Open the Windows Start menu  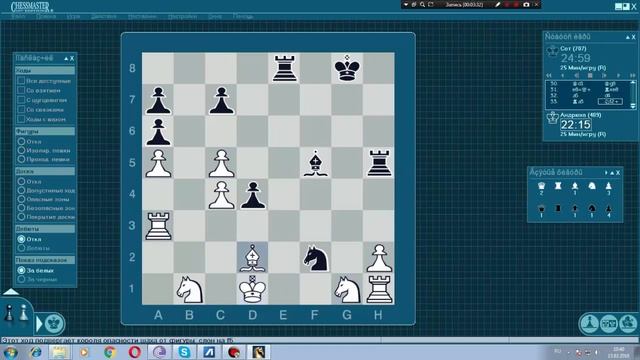tap(10, 352)
